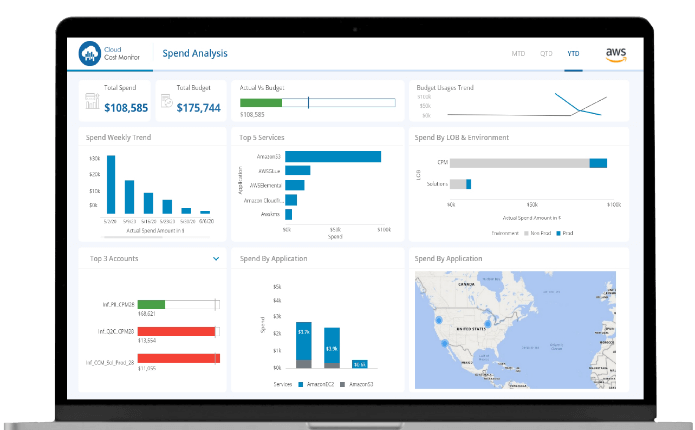695x430 pixels.
Task: Click the Total Spend calculator icon
Action: (x=91, y=101)
